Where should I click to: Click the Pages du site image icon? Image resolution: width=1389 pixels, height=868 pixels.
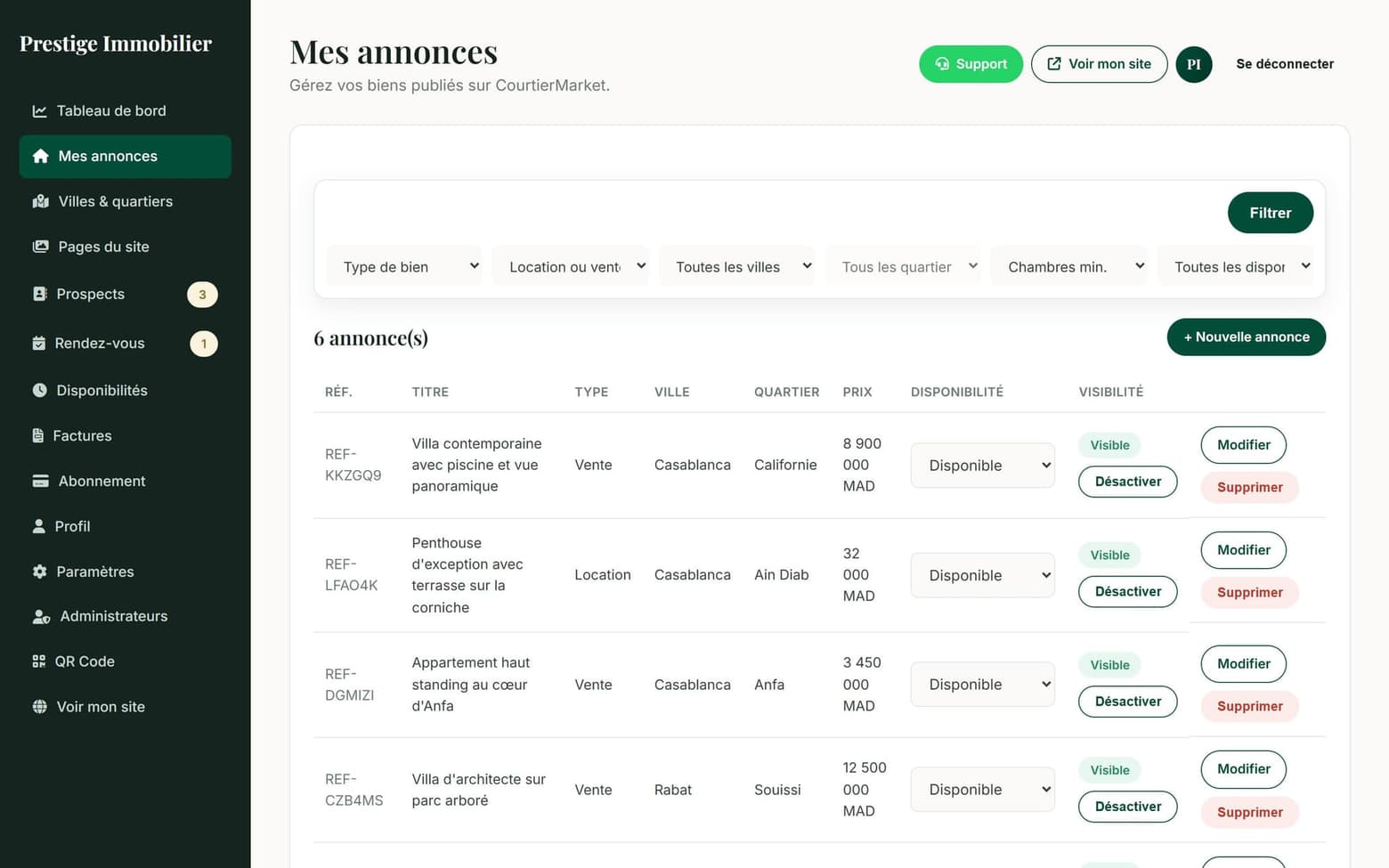click(x=40, y=247)
